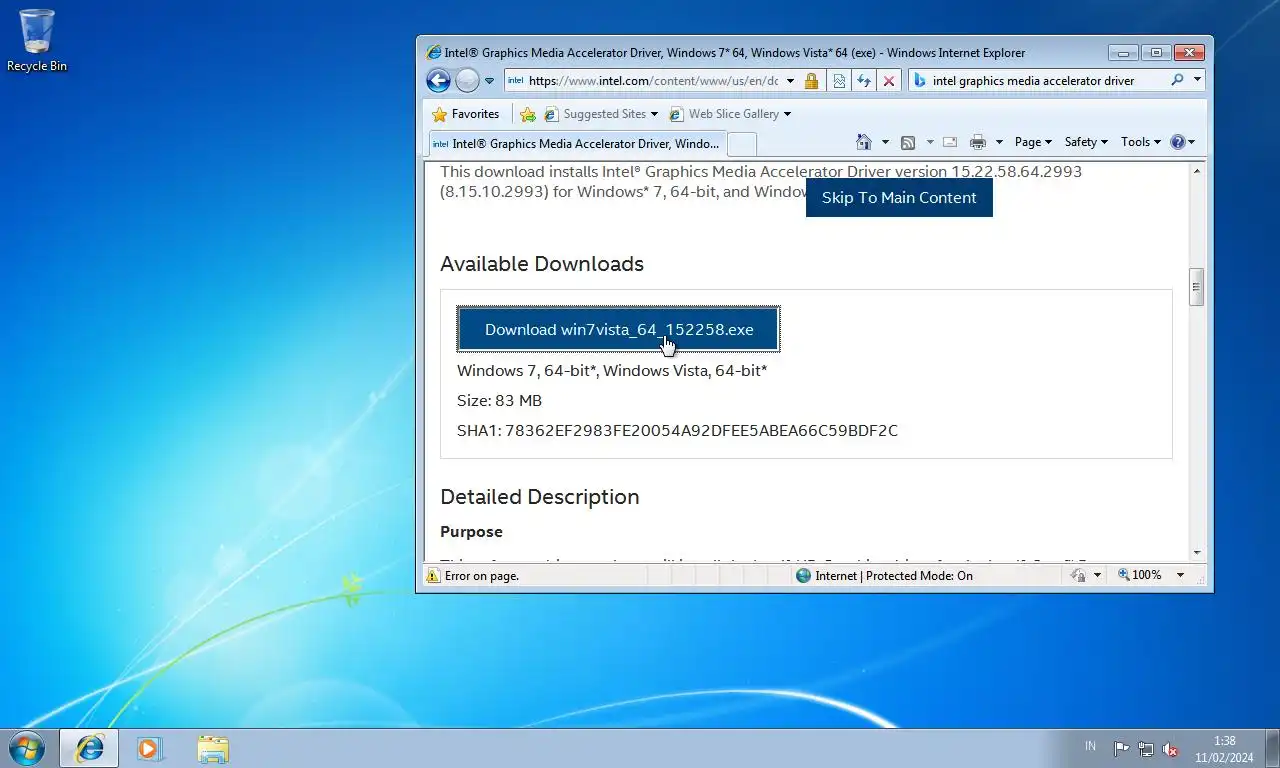Open the search provider dropdown arrow

coord(1198,81)
